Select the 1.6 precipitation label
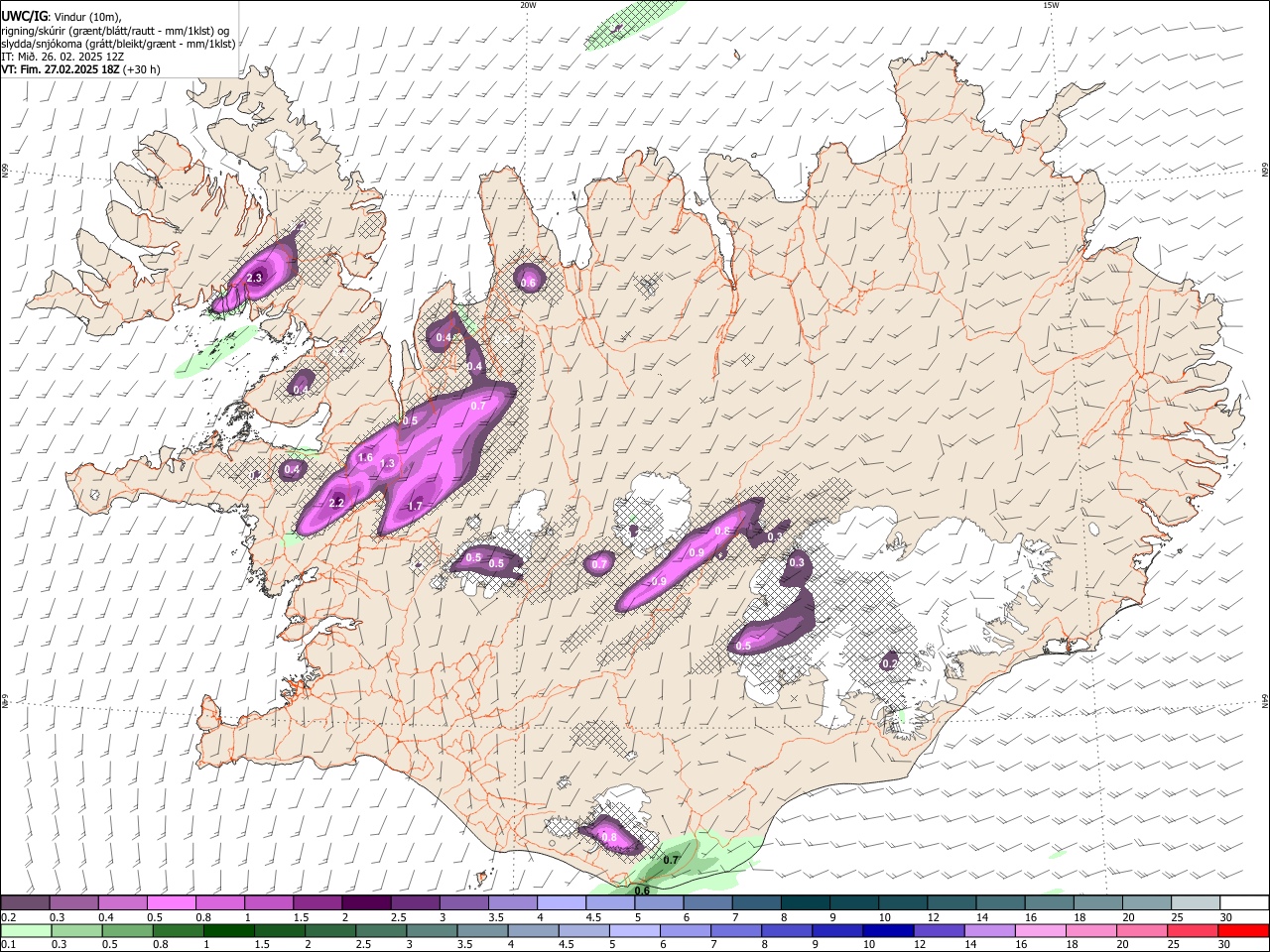 [364, 458]
